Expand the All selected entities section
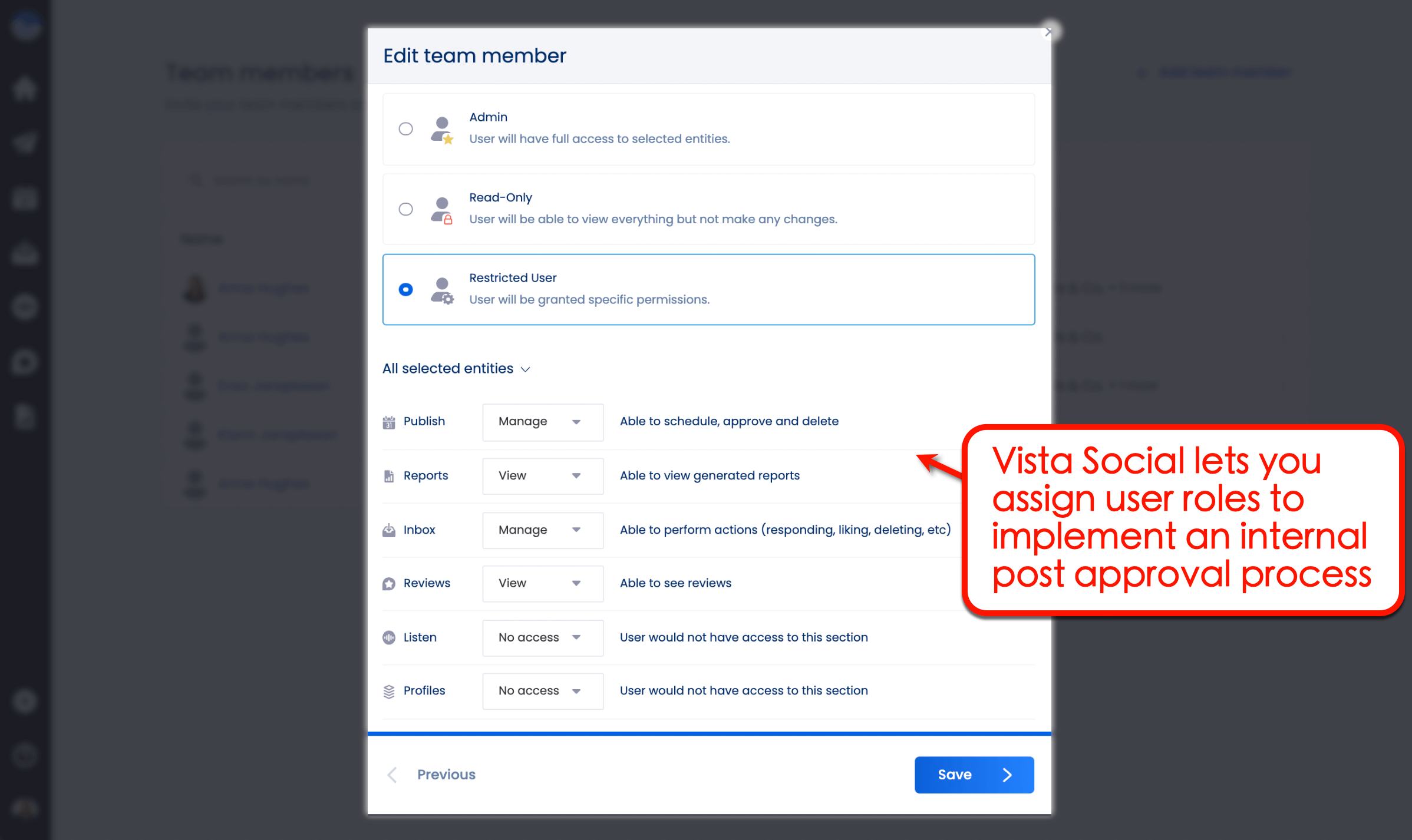The width and height of the screenshot is (1412, 840). (x=457, y=368)
